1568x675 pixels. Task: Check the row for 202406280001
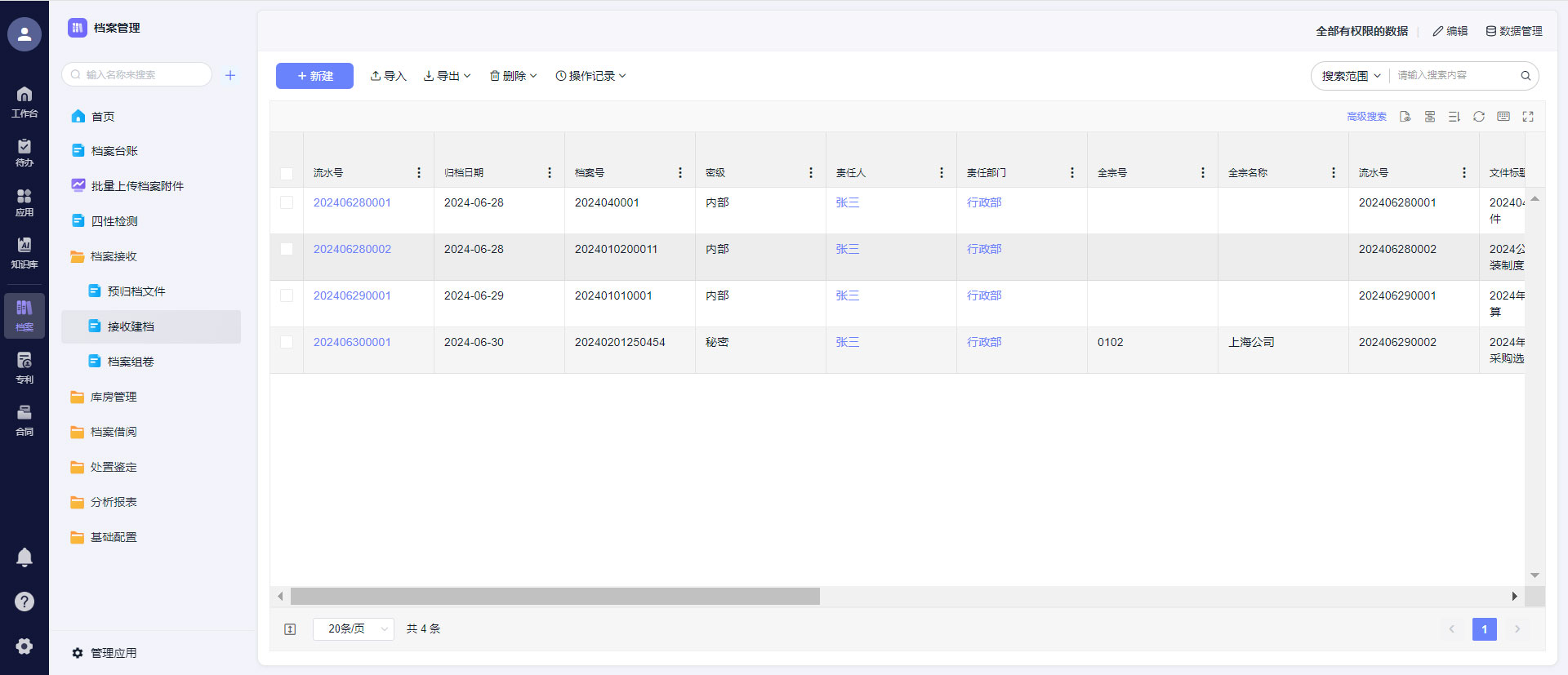coord(287,202)
